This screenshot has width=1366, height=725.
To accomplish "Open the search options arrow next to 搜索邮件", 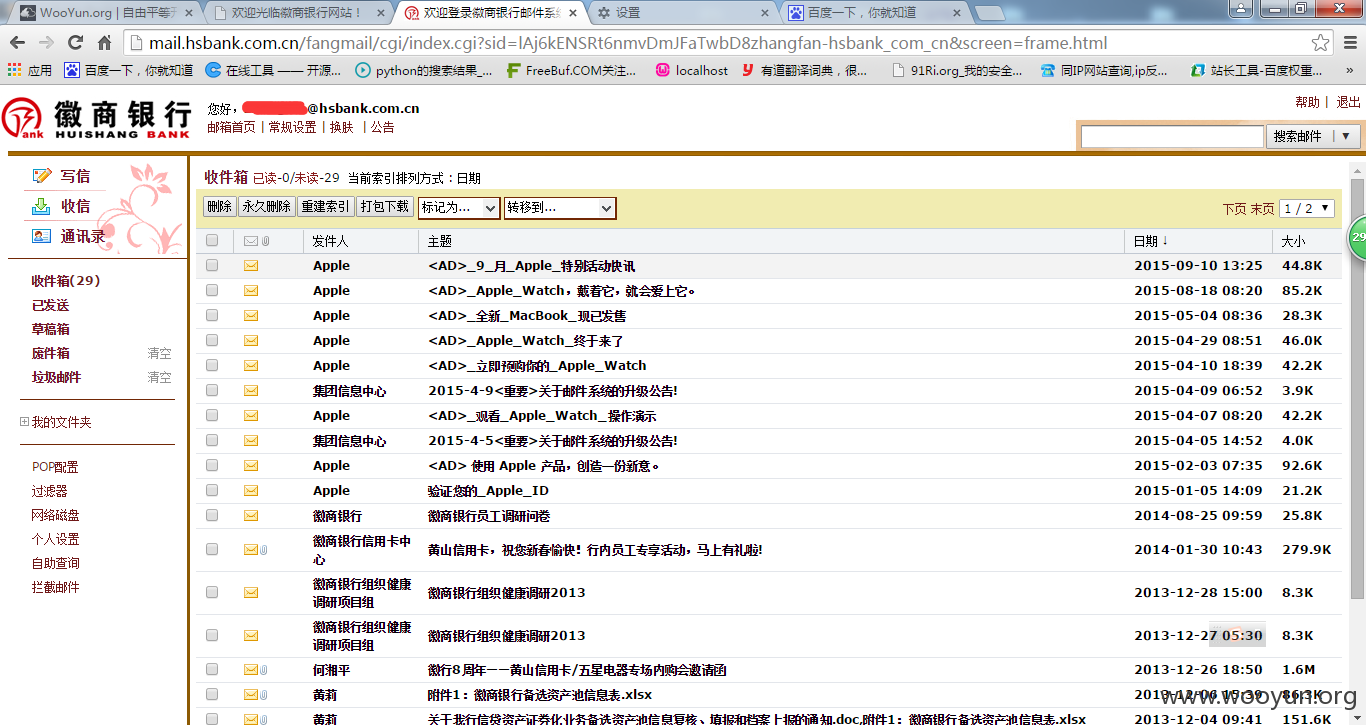I will click(1345, 136).
